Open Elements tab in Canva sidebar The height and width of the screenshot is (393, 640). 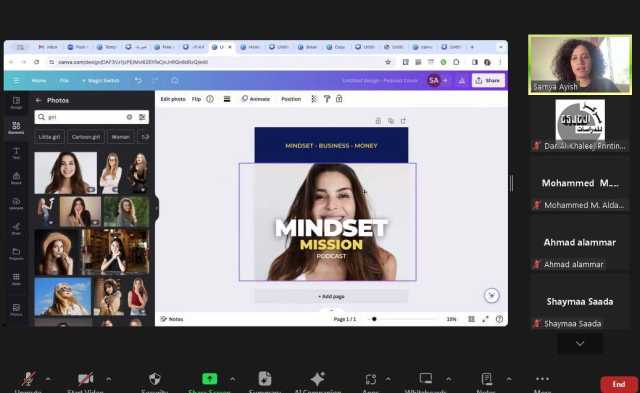tap(16, 127)
